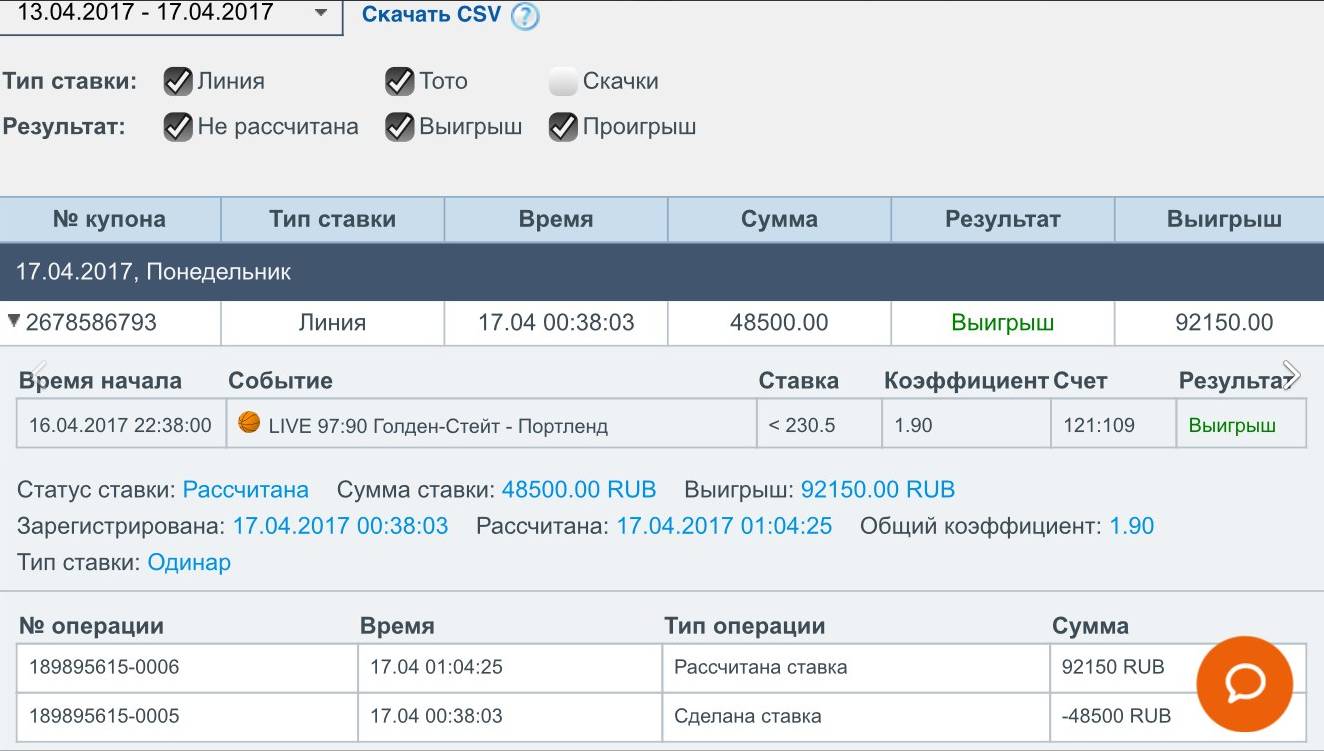Click the green Выигрыш result in coupon row
Viewport: 1324px width, 751px height.
tap(1002, 323)
